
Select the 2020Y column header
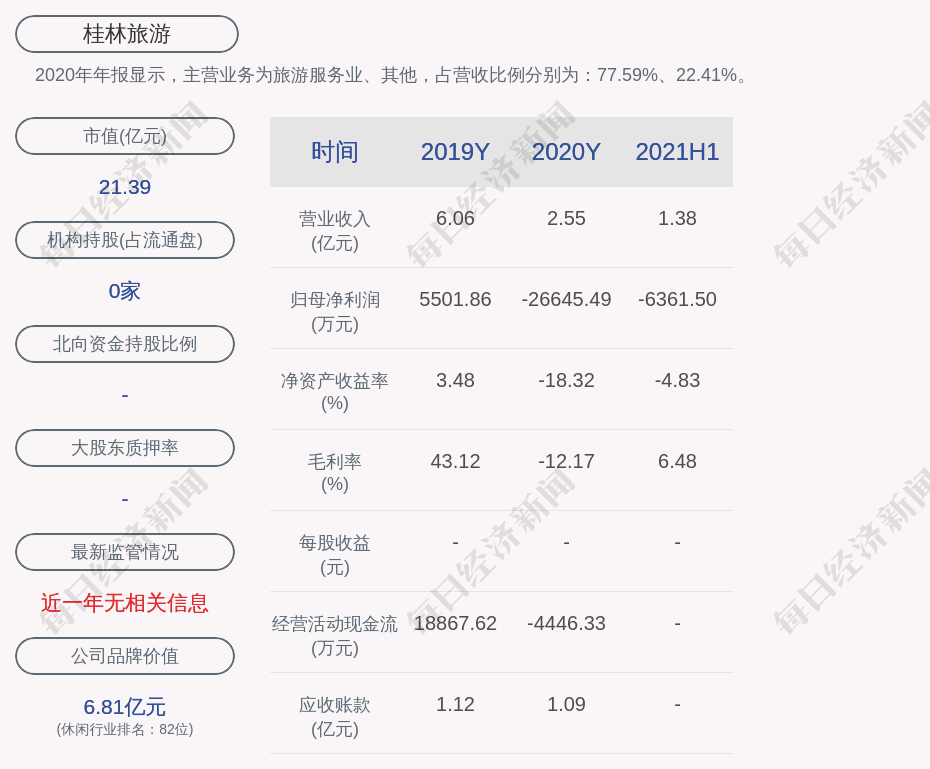pyautogui.click(x=566, y=152)
